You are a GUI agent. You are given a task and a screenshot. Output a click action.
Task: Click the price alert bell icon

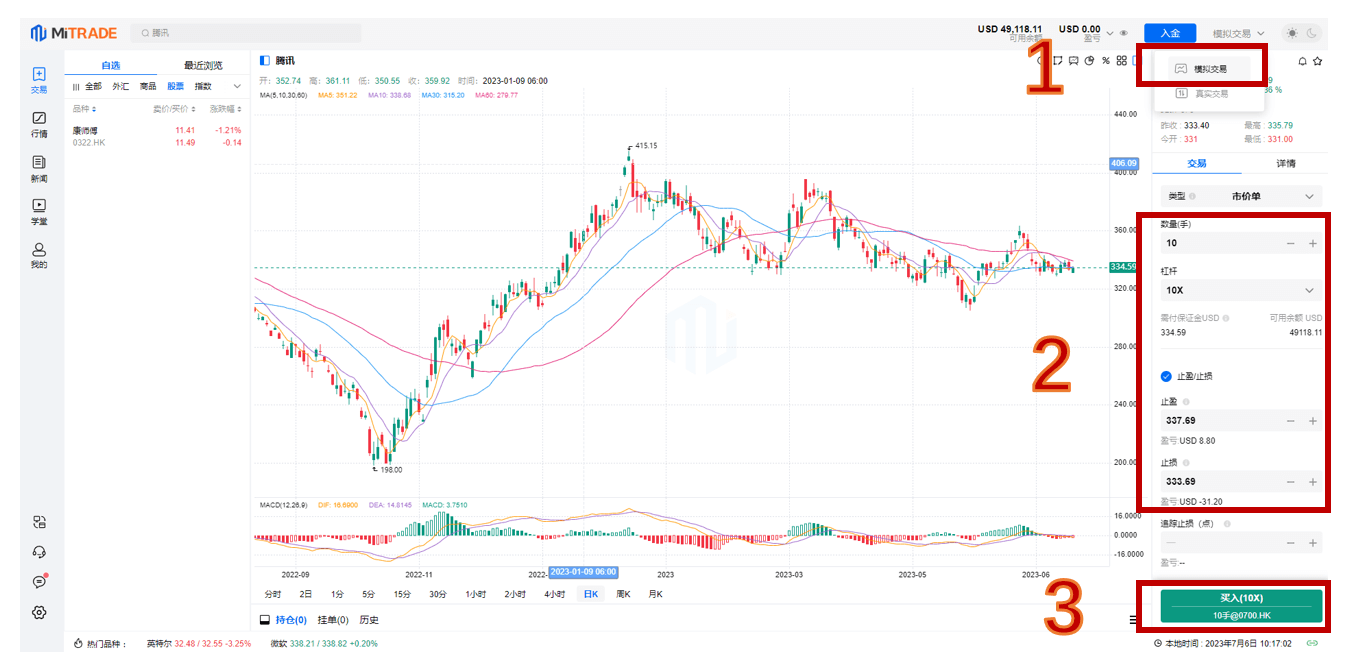click(x=1302, y=61)
